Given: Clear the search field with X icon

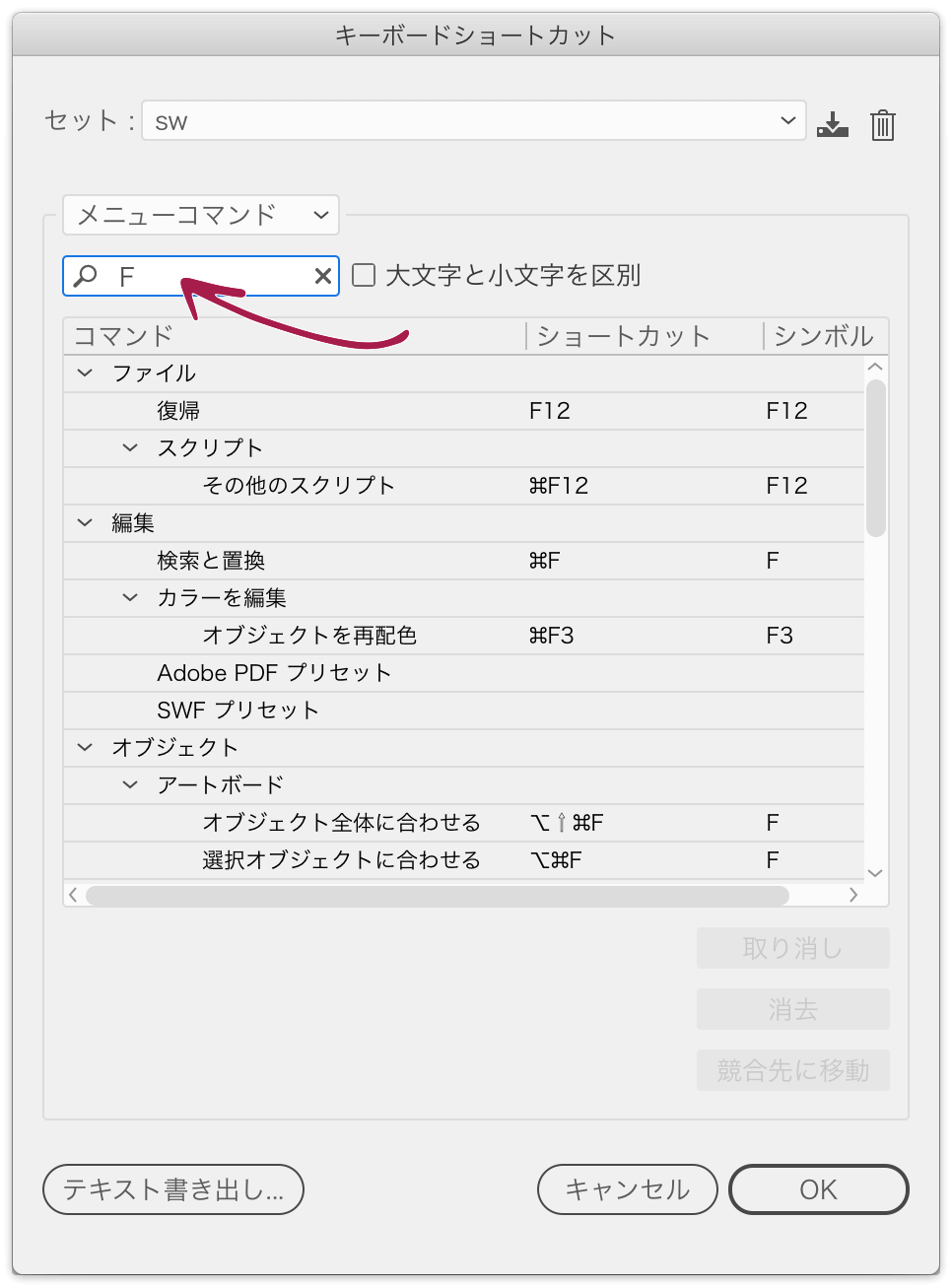Looking at the screenshot, I should click(x=322, y=276).
